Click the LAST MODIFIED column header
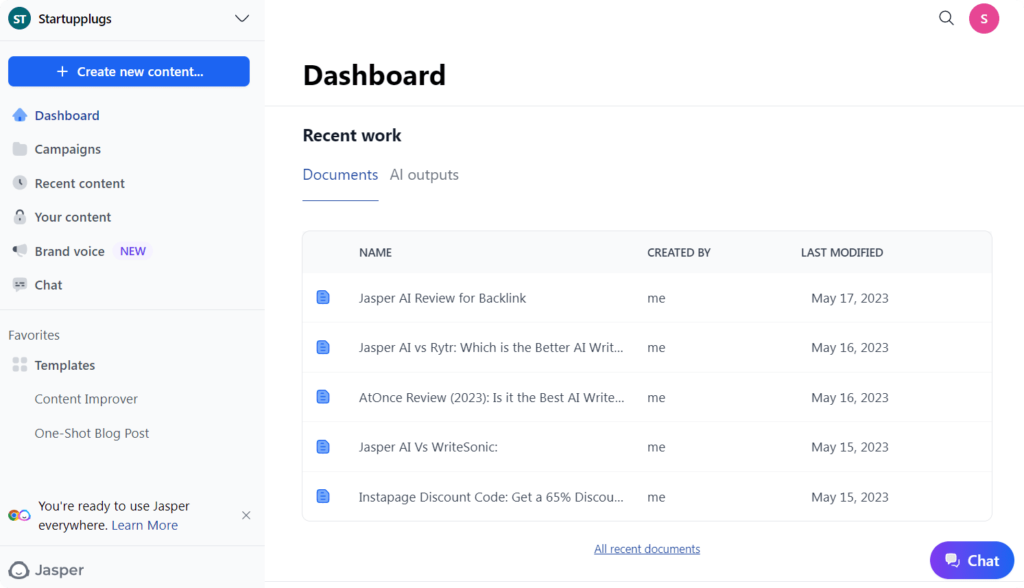 [x=842, y=253]
